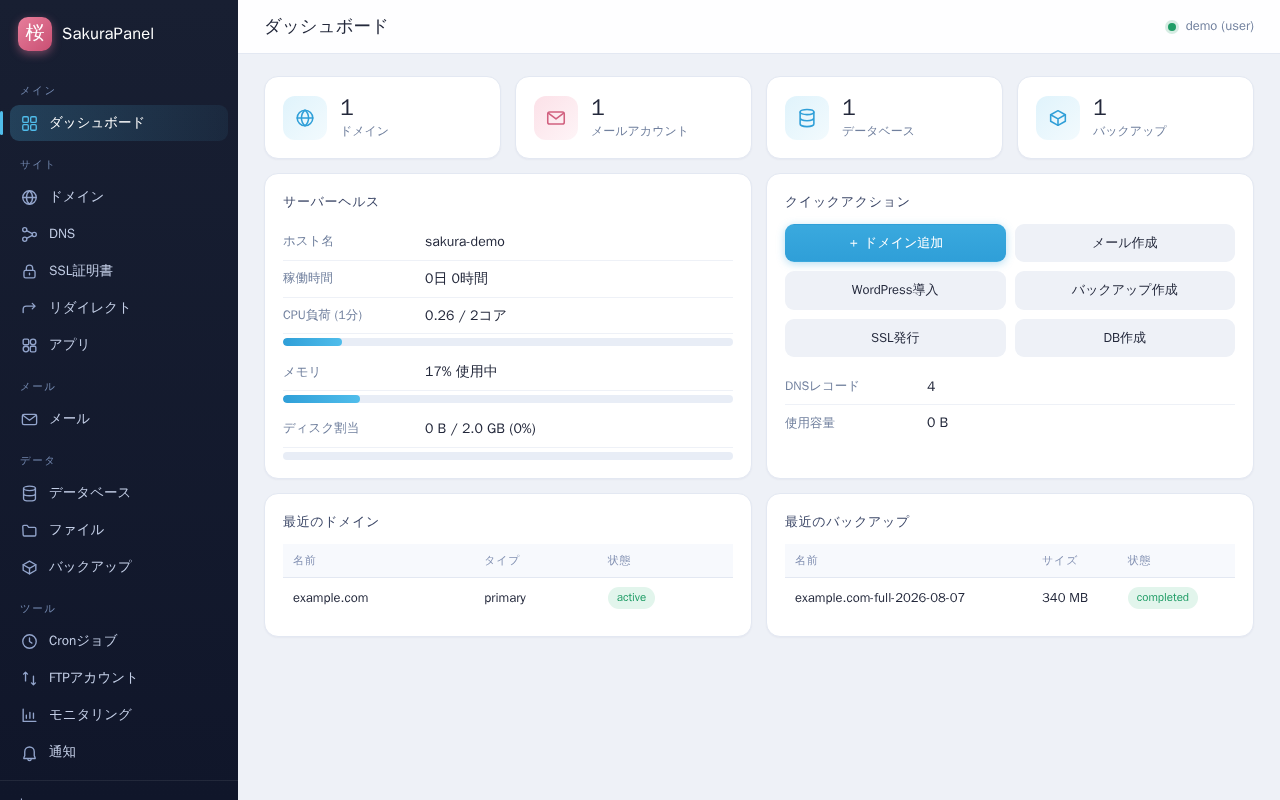Click the CPU負荷 progress bar
Image resolution: width=1280 pixels, height=800 pixels.
coord(508,342)
